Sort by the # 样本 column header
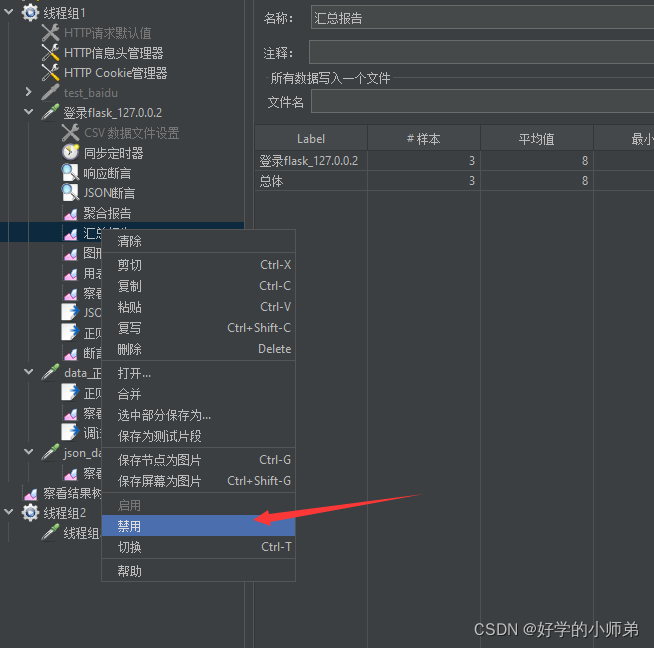Screen dimensions: 654x648 click(x=424, y=138)
